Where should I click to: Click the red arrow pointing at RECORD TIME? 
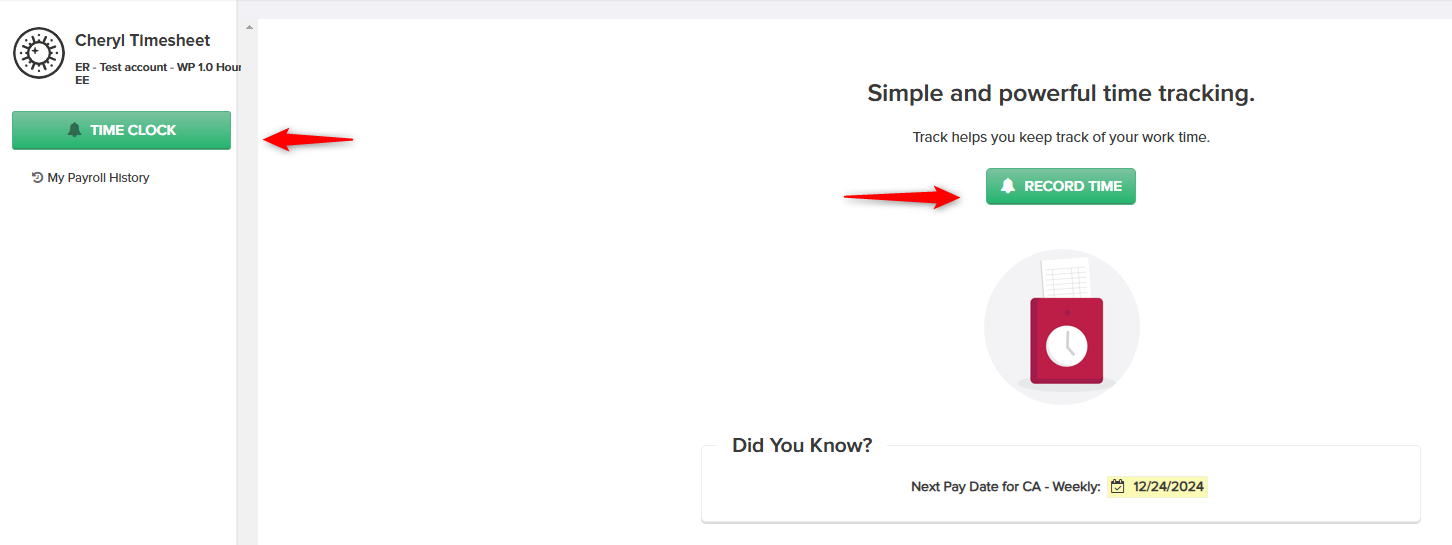[x=902, y=197]
